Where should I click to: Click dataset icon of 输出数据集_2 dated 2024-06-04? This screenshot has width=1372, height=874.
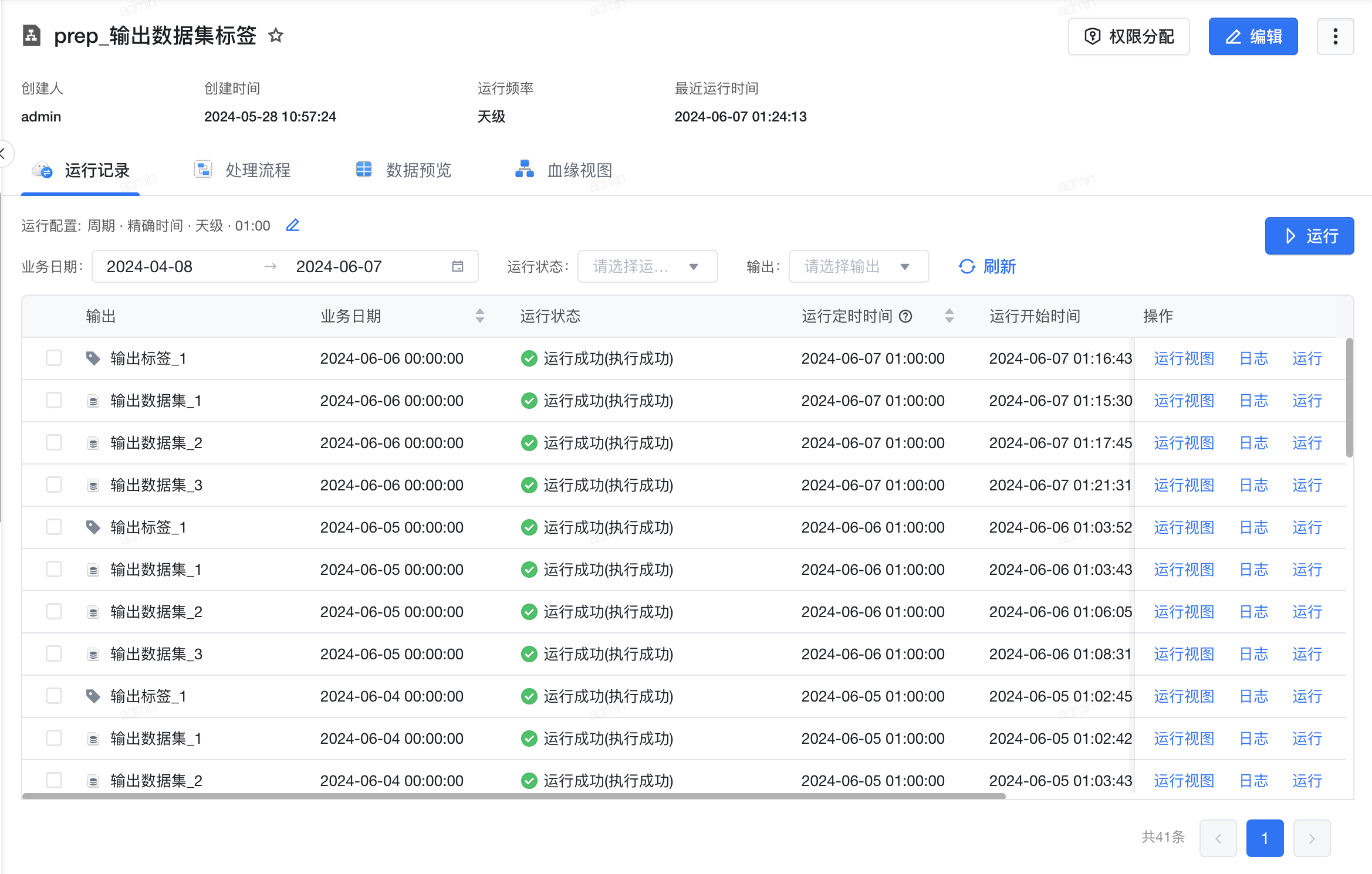click(93, 781)
